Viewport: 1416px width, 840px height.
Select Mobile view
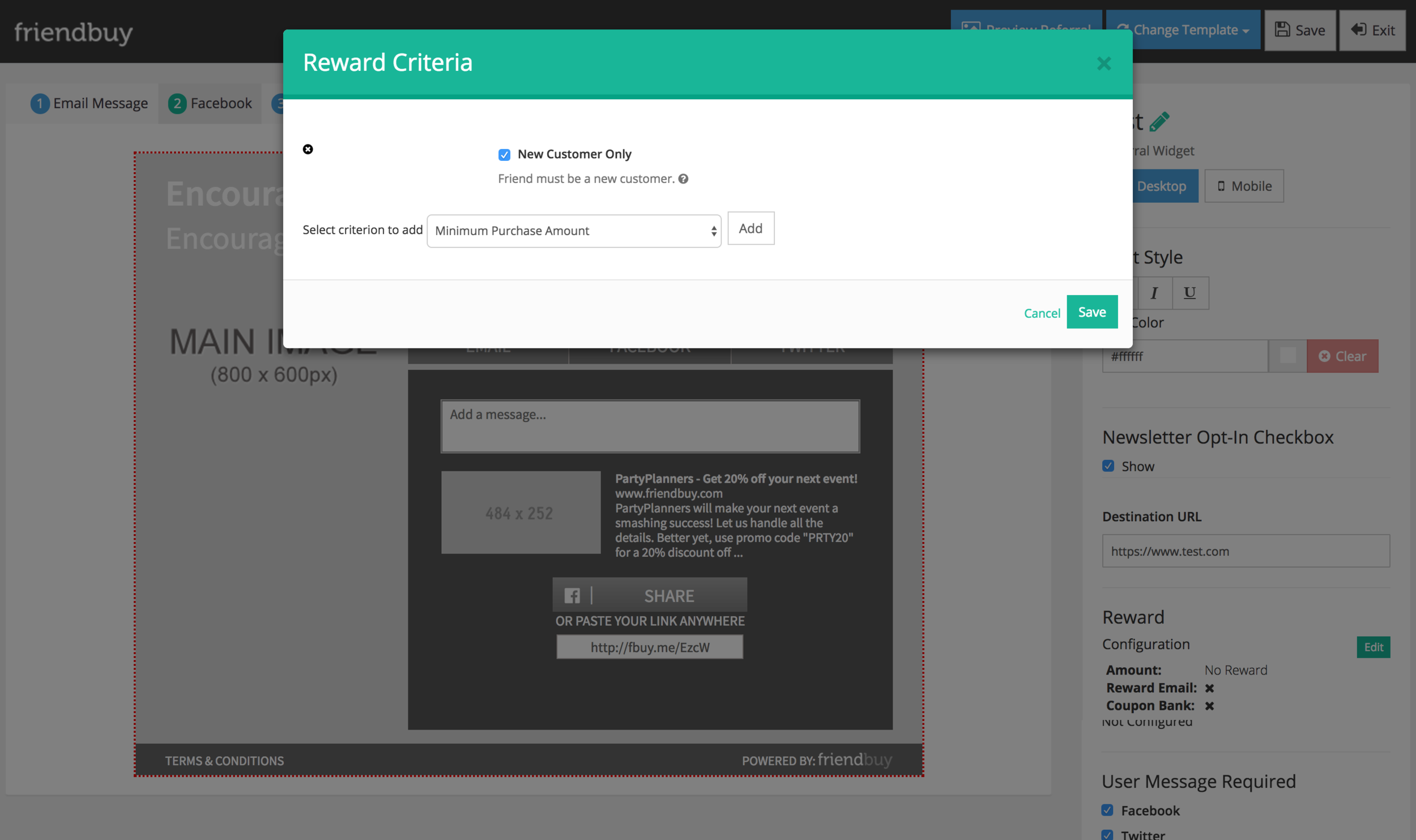coord(1244,186)
